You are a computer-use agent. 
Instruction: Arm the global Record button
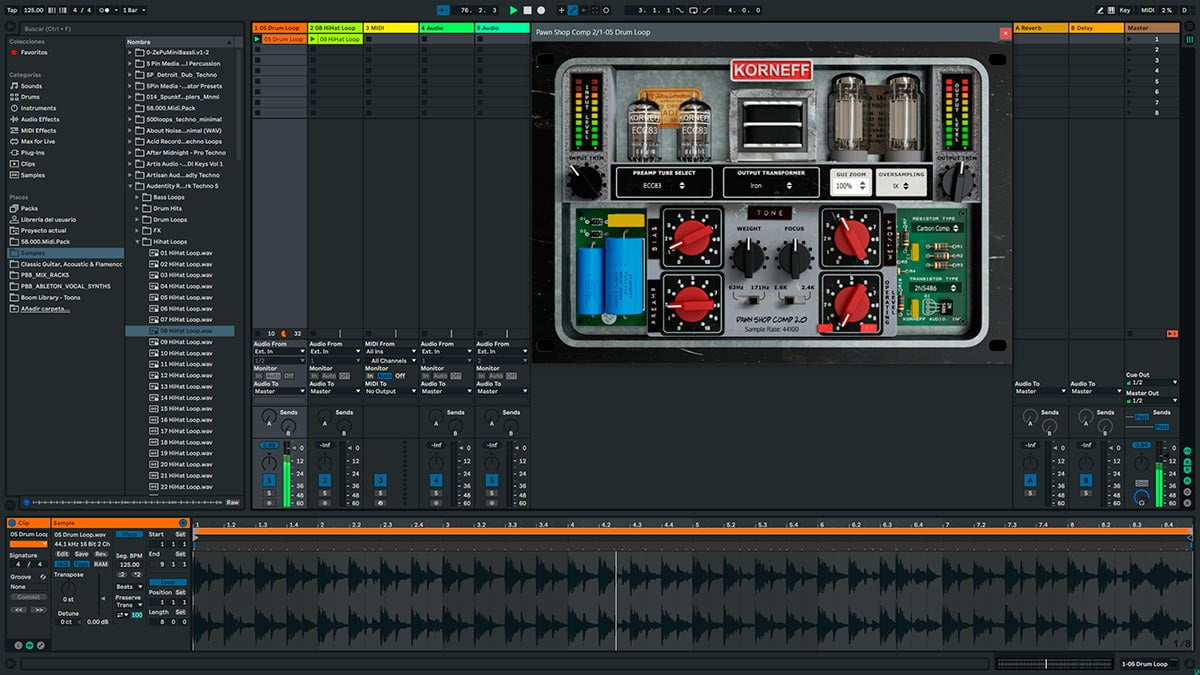(x=542, y=10)
